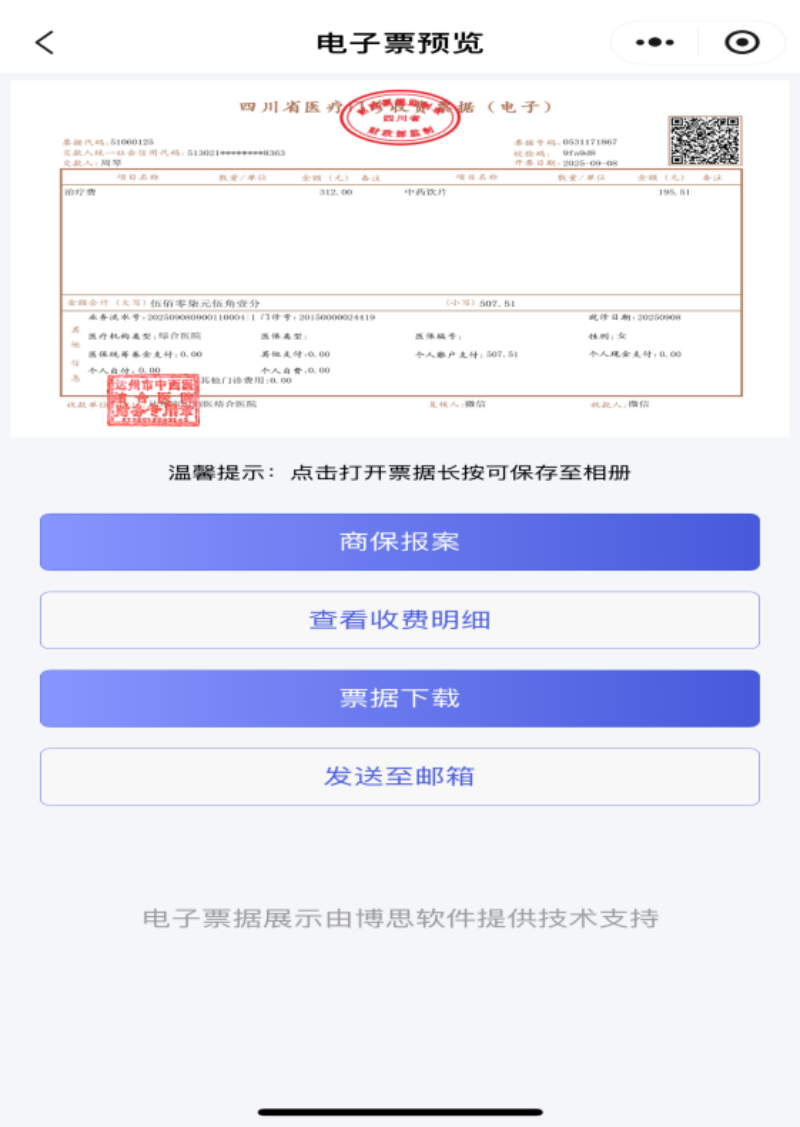Tap the 中药饮片 195.51 line item

tap(547, 193)
